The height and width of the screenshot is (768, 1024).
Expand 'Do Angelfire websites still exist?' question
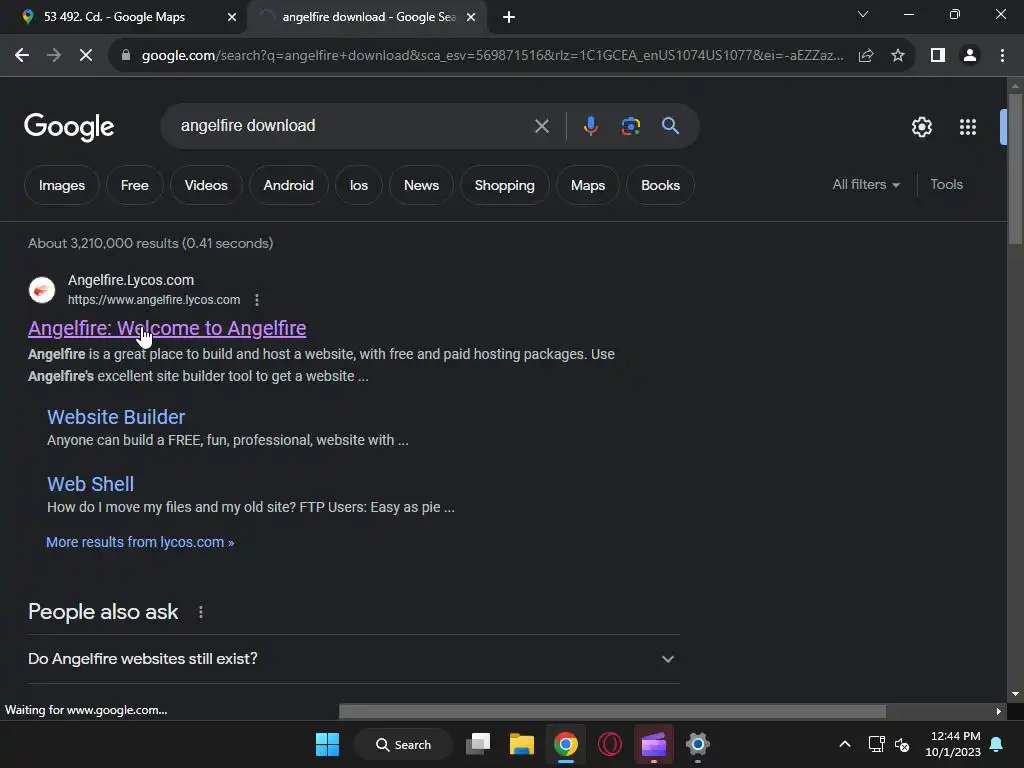353,659
